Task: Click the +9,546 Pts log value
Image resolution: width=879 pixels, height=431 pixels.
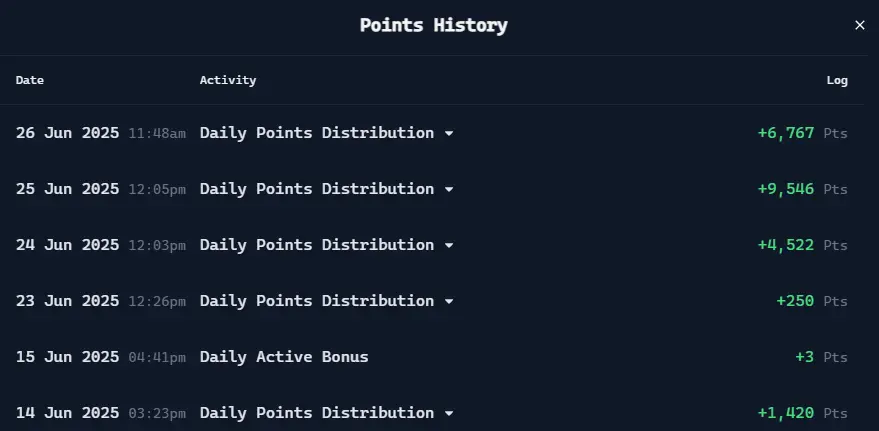Action: coord(802,189)
